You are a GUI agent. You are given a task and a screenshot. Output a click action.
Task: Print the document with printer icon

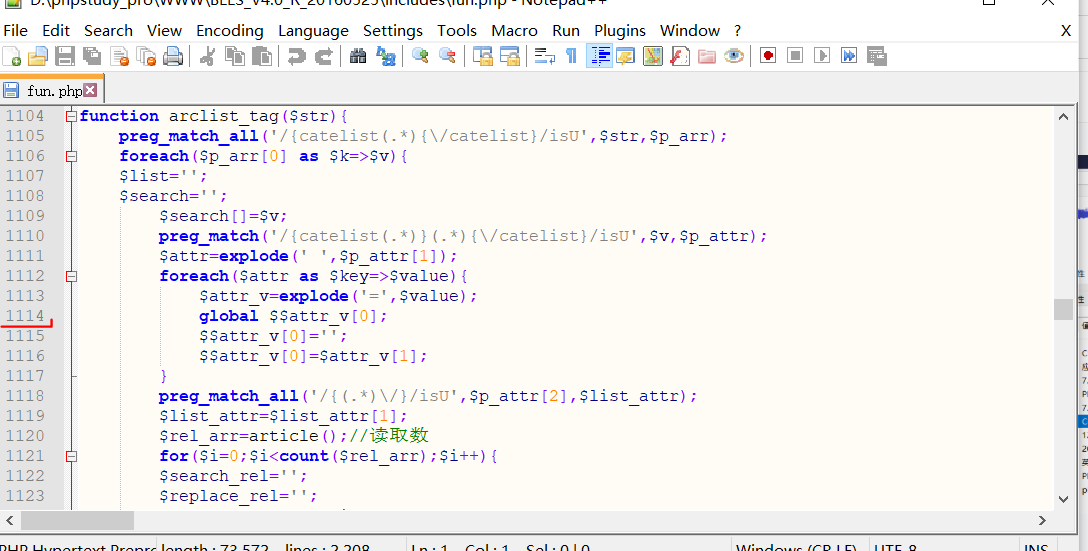pos(173,56)
